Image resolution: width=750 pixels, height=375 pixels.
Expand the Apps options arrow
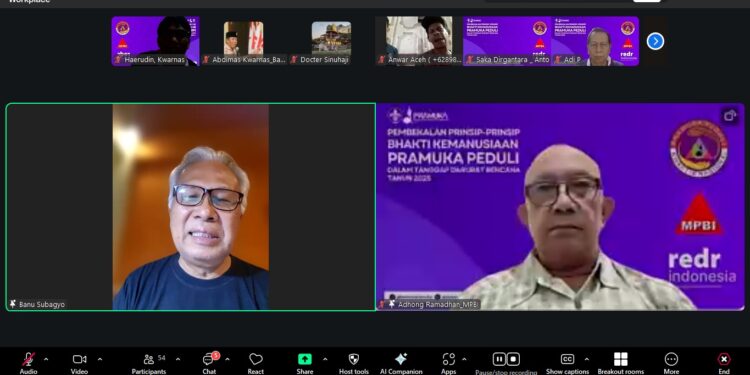coord(464,359)
